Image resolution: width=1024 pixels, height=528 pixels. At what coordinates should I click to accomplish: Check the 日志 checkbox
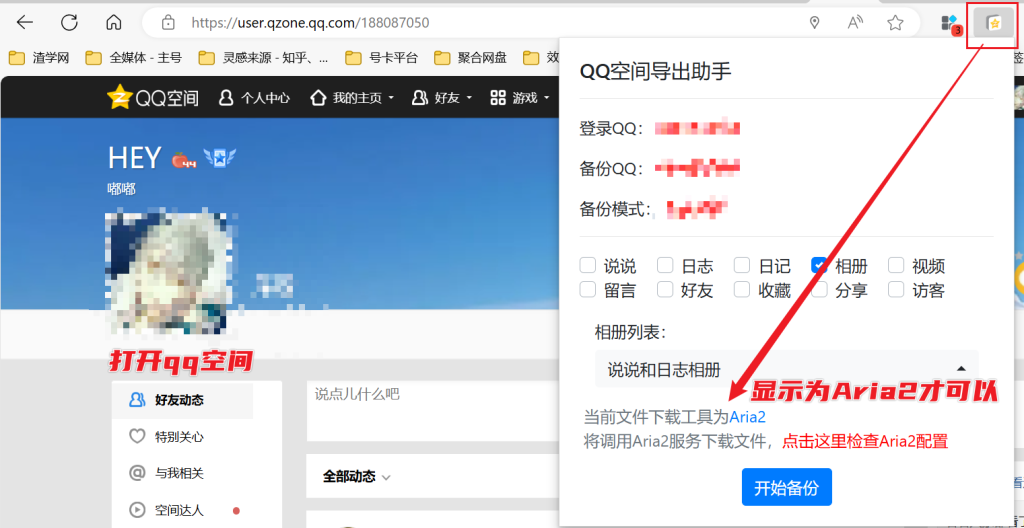[x=665, y=265]
